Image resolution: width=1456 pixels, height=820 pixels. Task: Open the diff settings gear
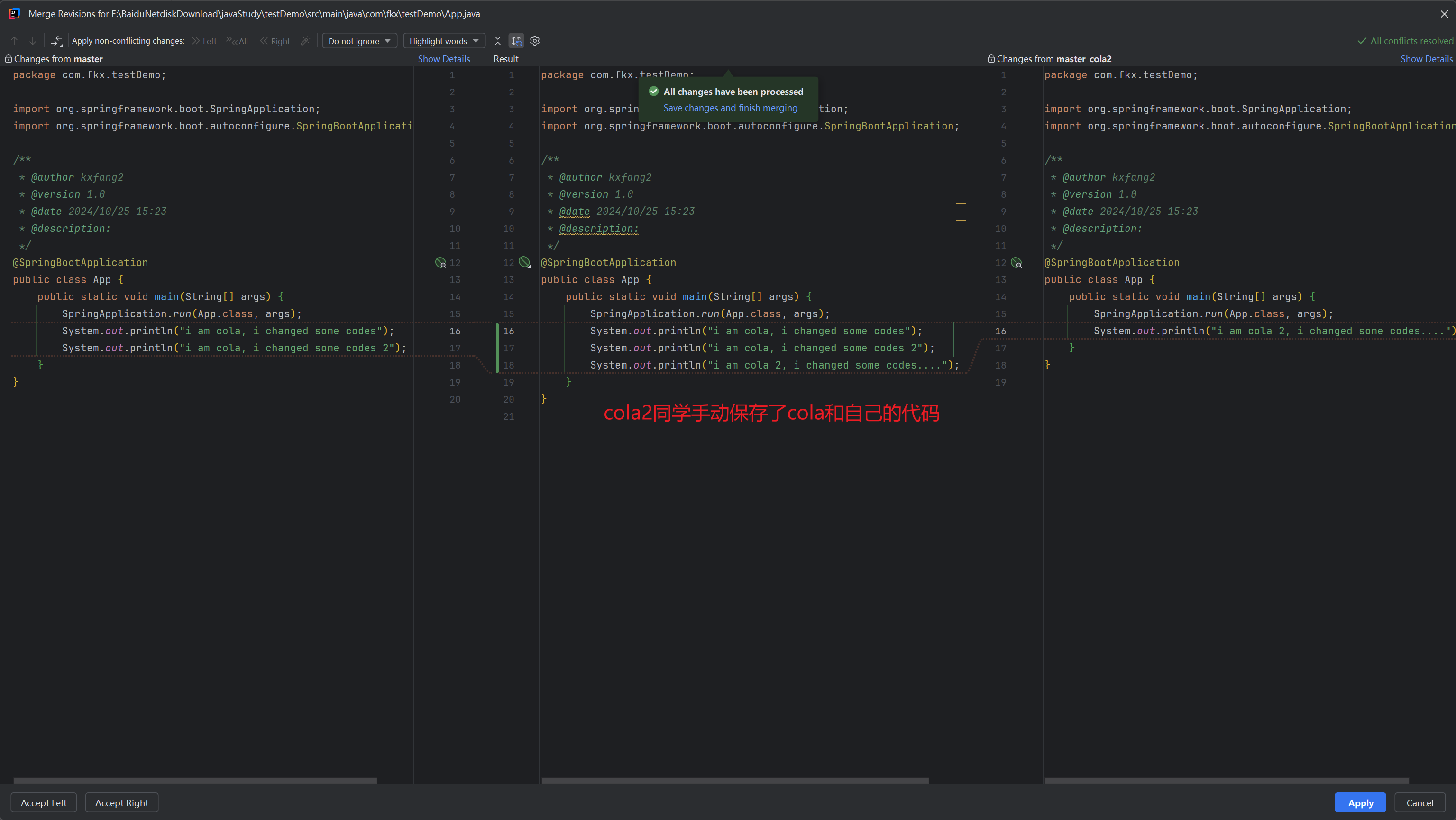(535, 41)
